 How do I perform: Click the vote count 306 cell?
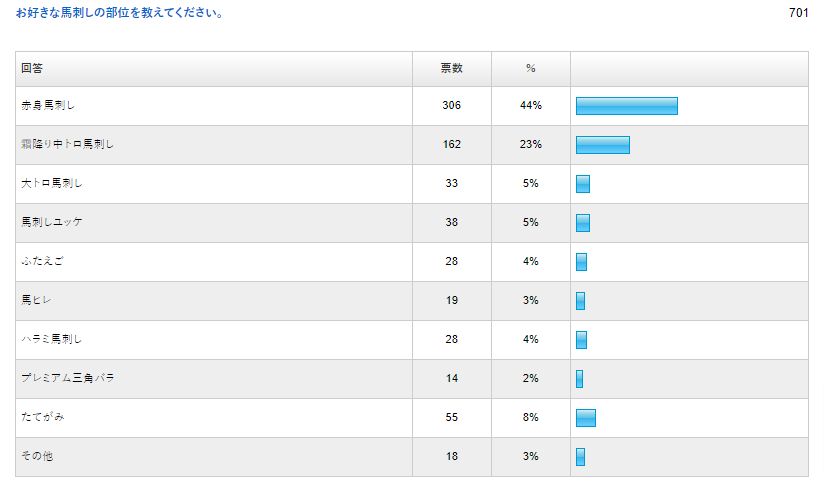pos(452,106)
